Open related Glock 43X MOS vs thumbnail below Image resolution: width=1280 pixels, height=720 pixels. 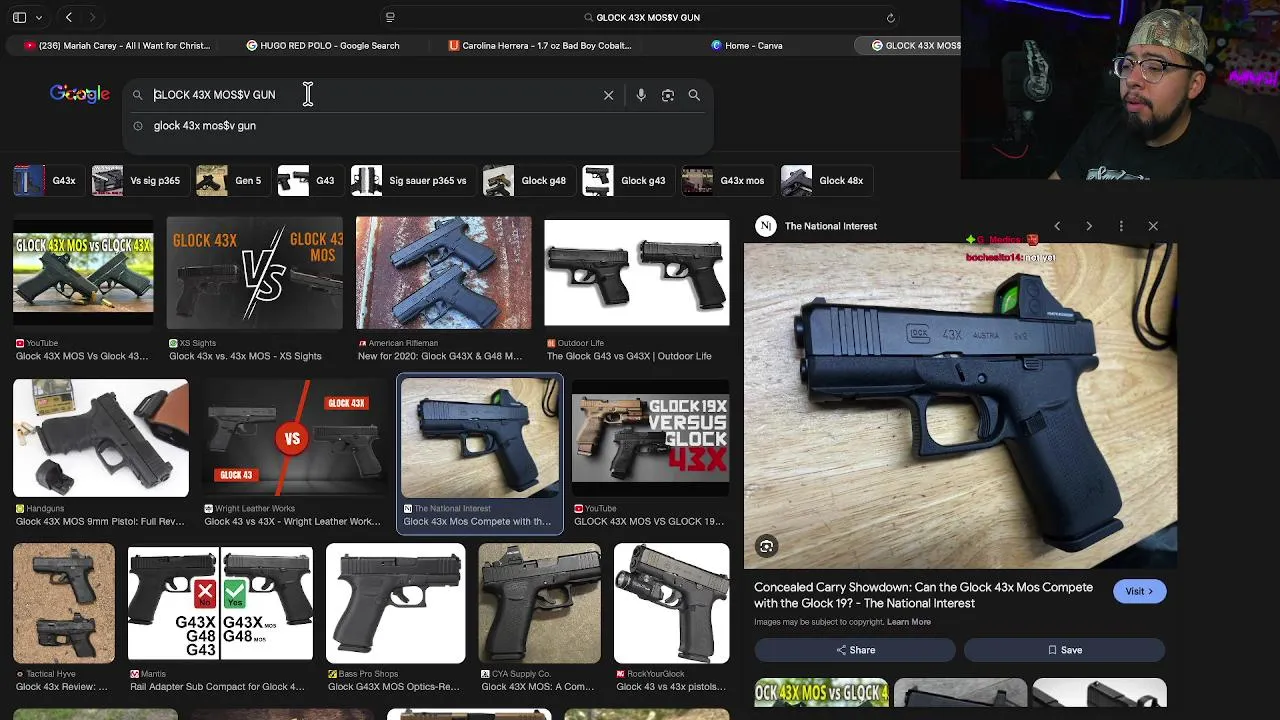(x=821, y=693)
